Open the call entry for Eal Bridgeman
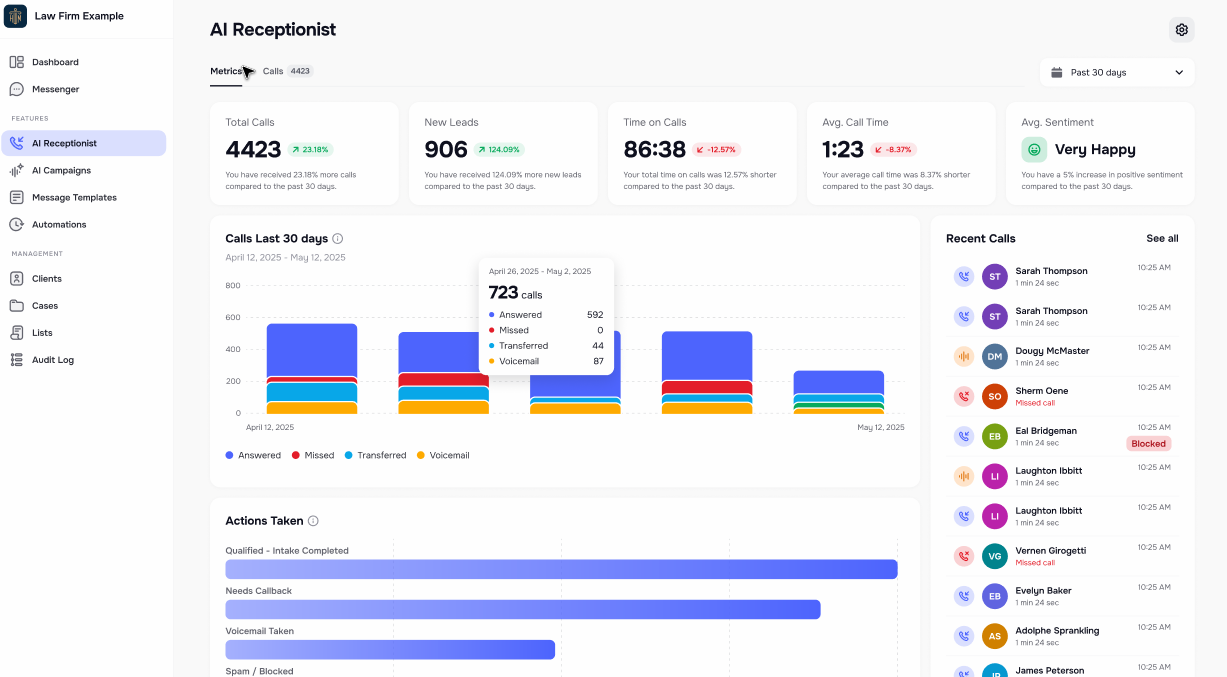This screenshot has height=677, width=1227. 1046,436
